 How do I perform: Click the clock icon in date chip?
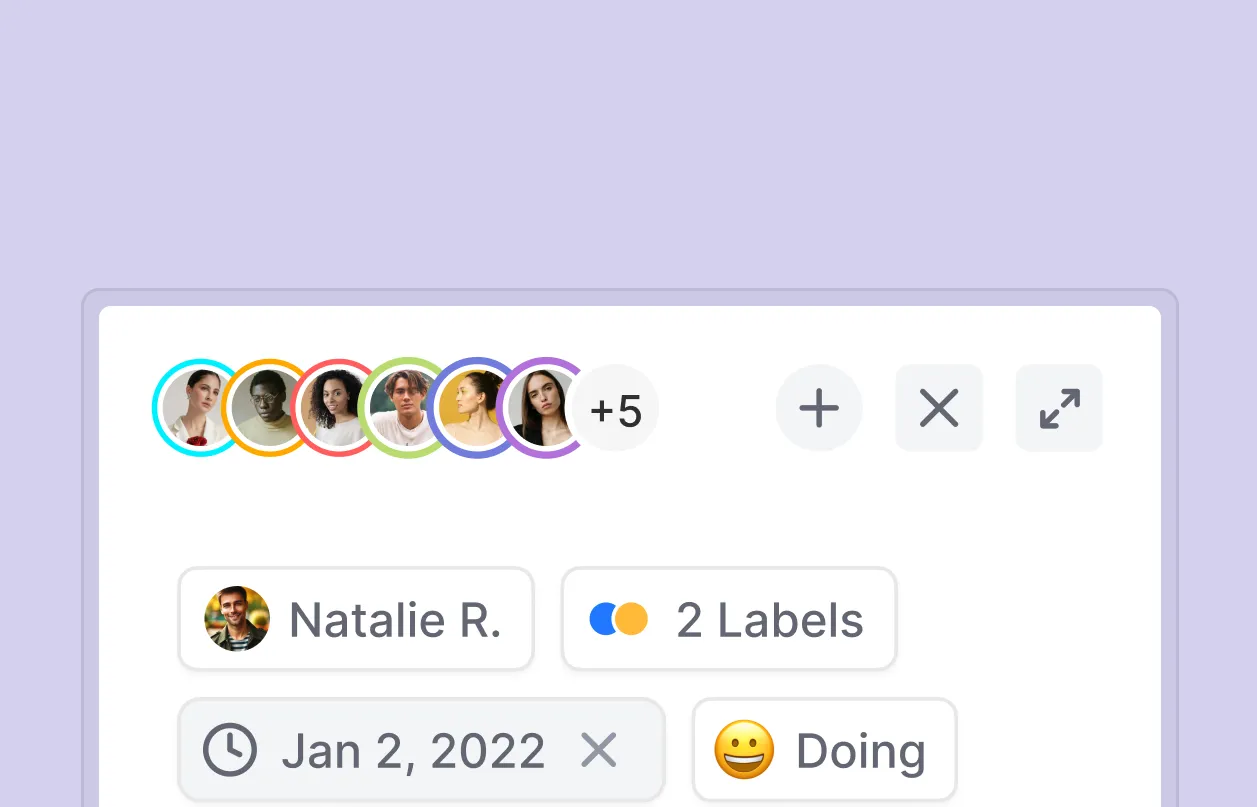click(230, 750)
